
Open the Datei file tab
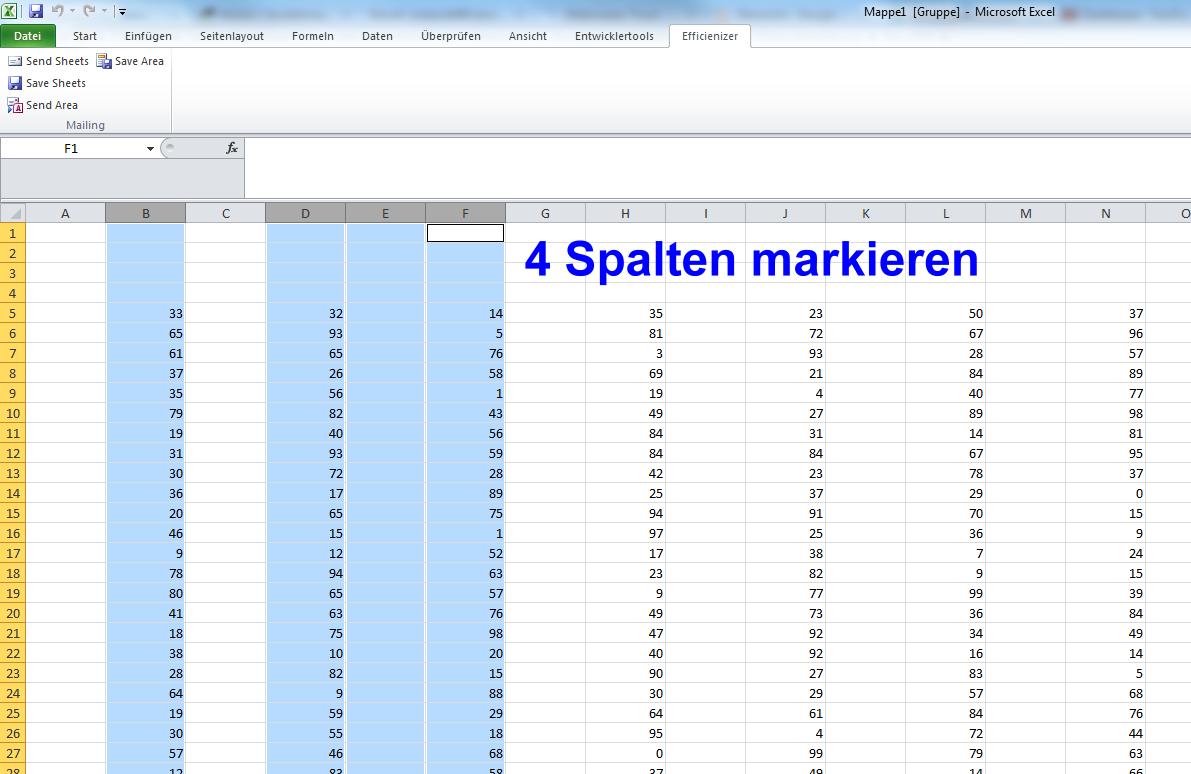point(28,36)
